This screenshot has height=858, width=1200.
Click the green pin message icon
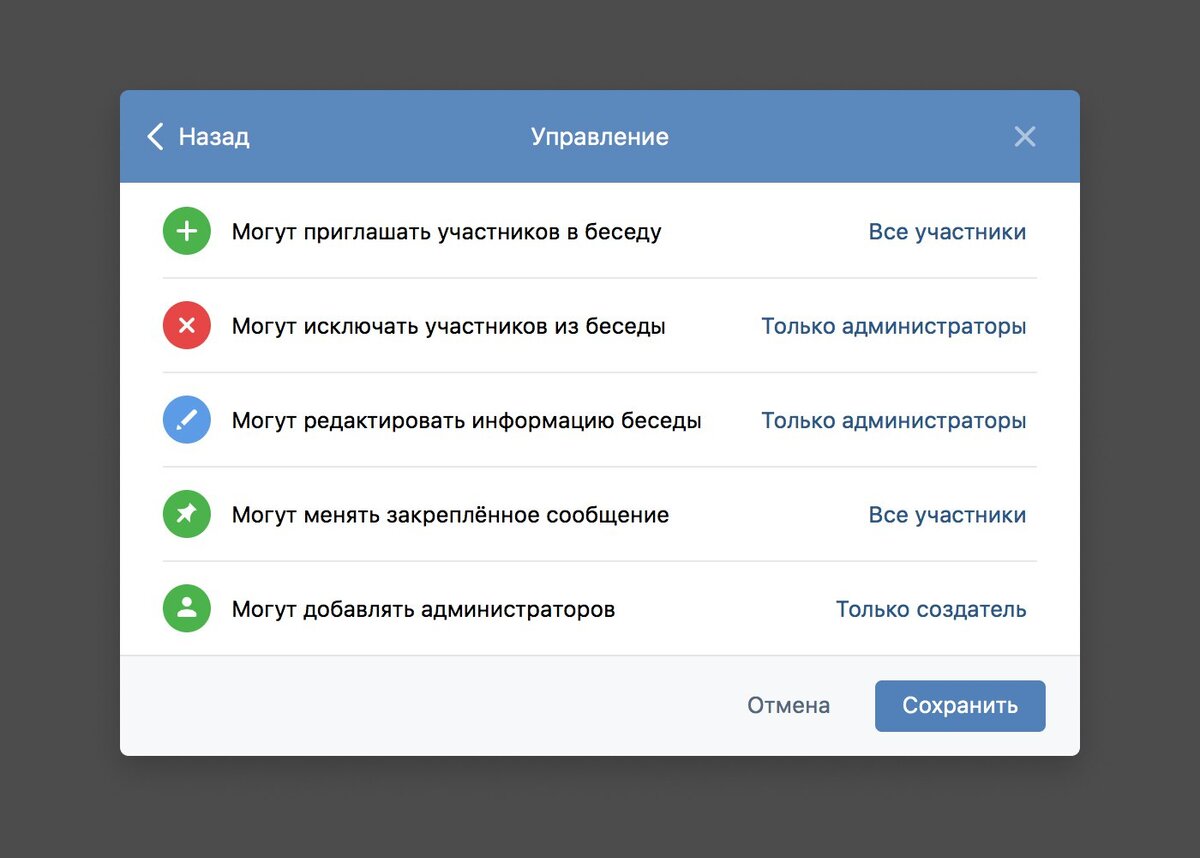(187, 515)
